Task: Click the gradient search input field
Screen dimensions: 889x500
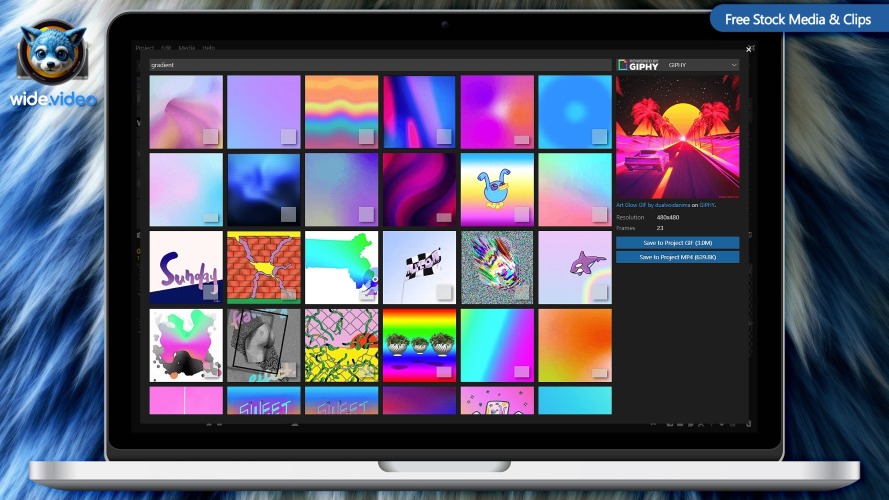Action: coord(380,65)
